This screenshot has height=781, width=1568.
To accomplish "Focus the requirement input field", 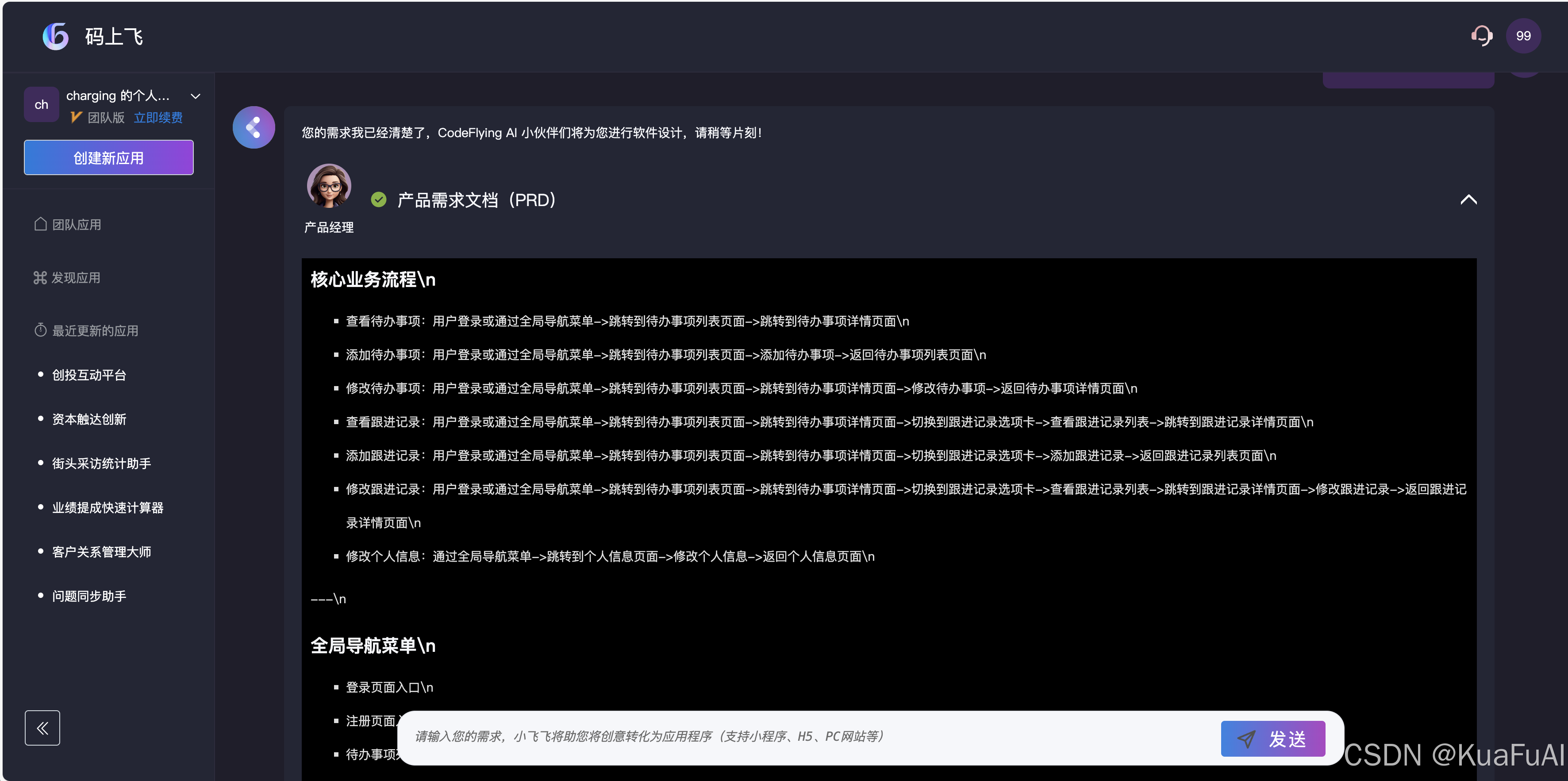I will point(810,737).
